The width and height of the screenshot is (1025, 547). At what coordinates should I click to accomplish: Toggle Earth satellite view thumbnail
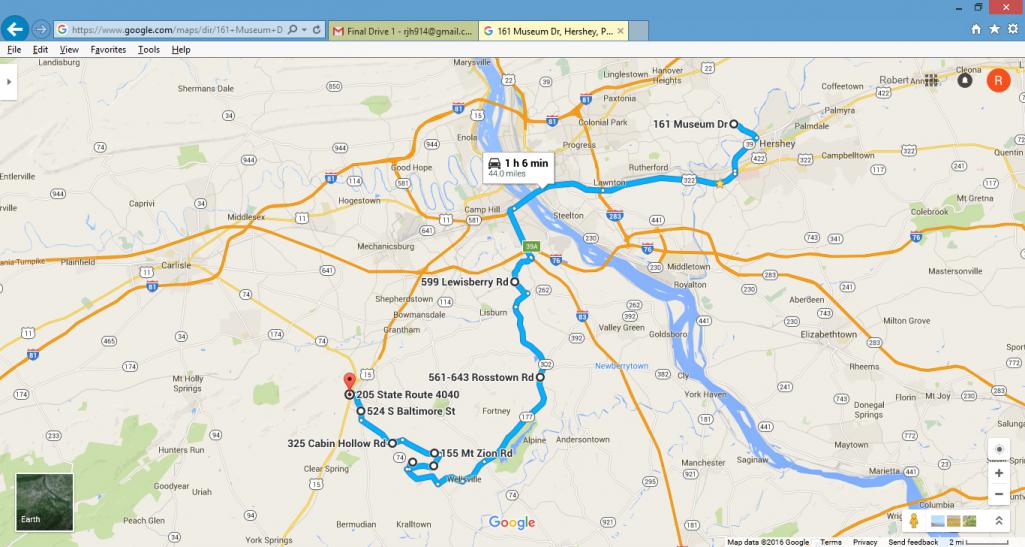pyautogui.click(x=44, y=501)
